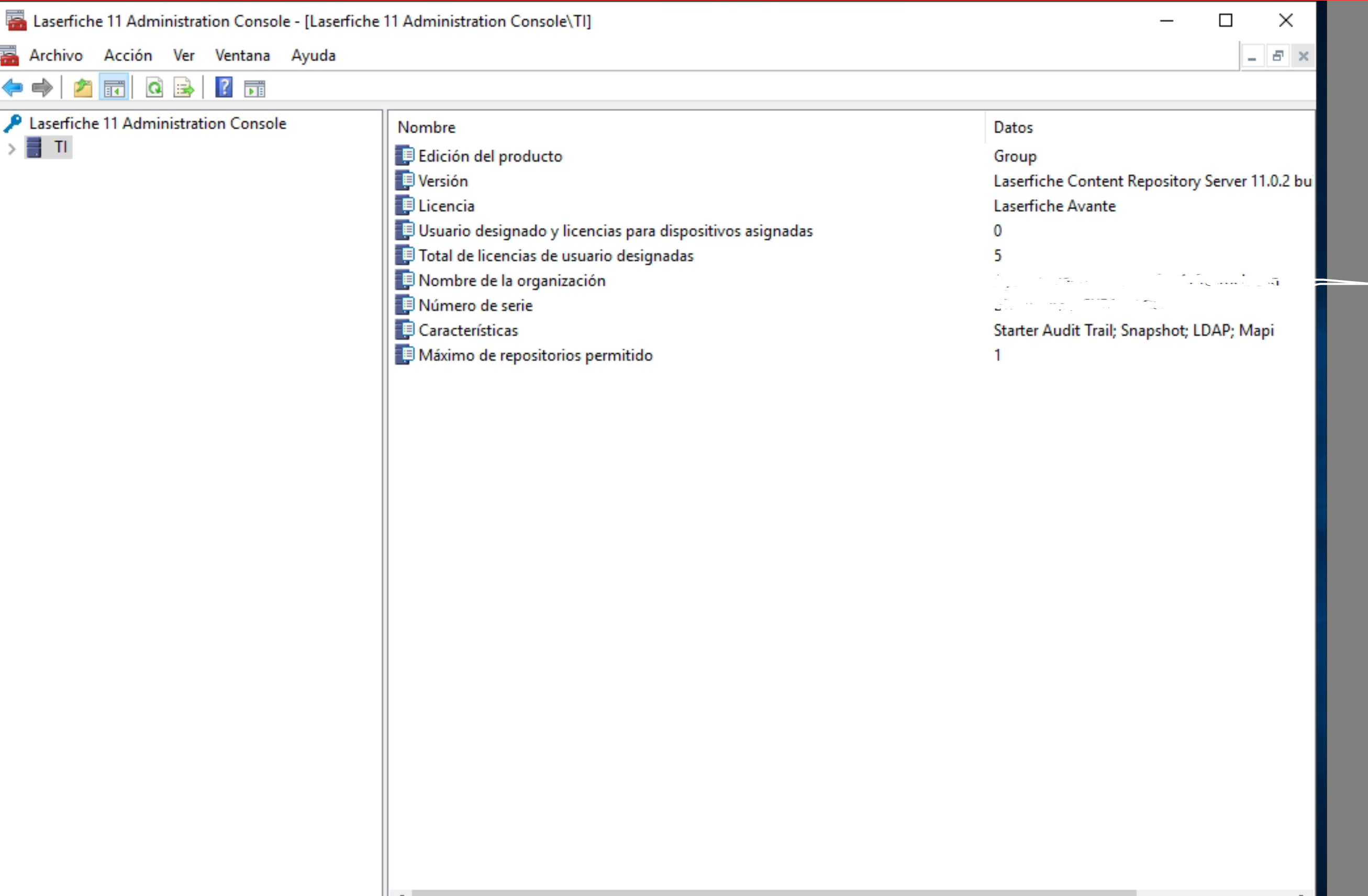The height and width of the screenshot is (896, 1368).
Task: Select the Licencia row label
Action: (447, 205)
